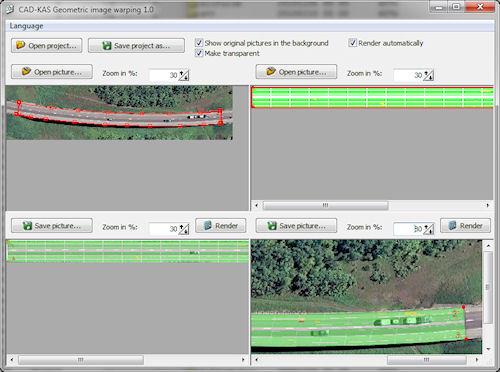
Task: Click horizontal scrollbar of top-right picture pane
Action: (x=372, y=205)
